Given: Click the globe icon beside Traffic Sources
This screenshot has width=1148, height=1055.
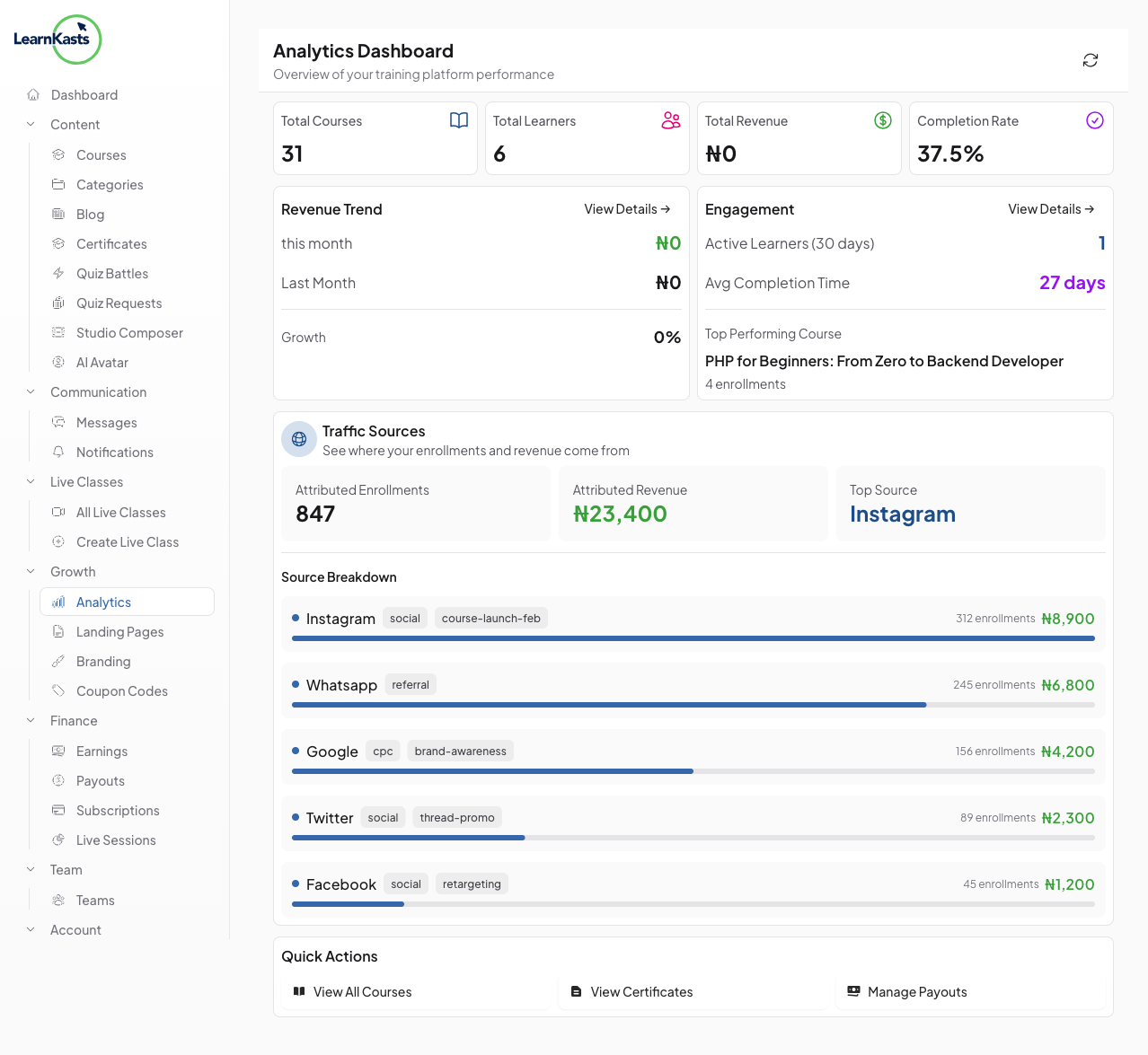Looking at the screenshot, I should coord(299,439).
